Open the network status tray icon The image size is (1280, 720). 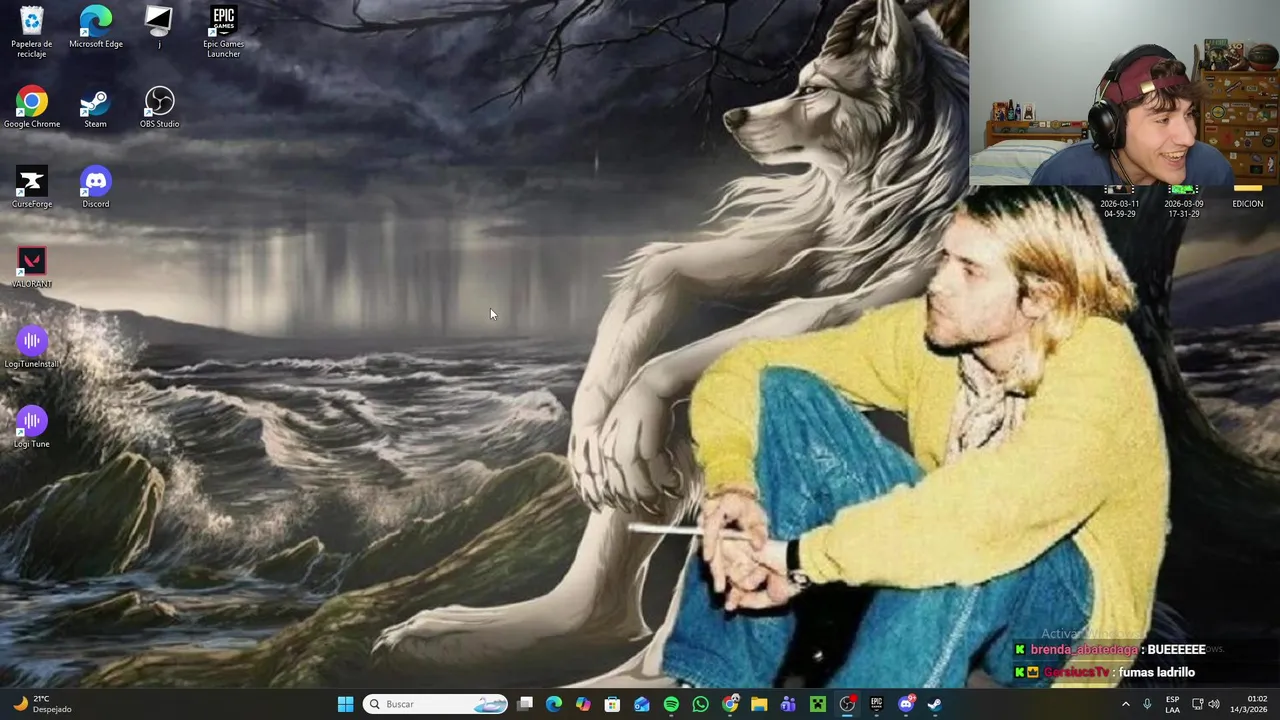coord(1197,704)
